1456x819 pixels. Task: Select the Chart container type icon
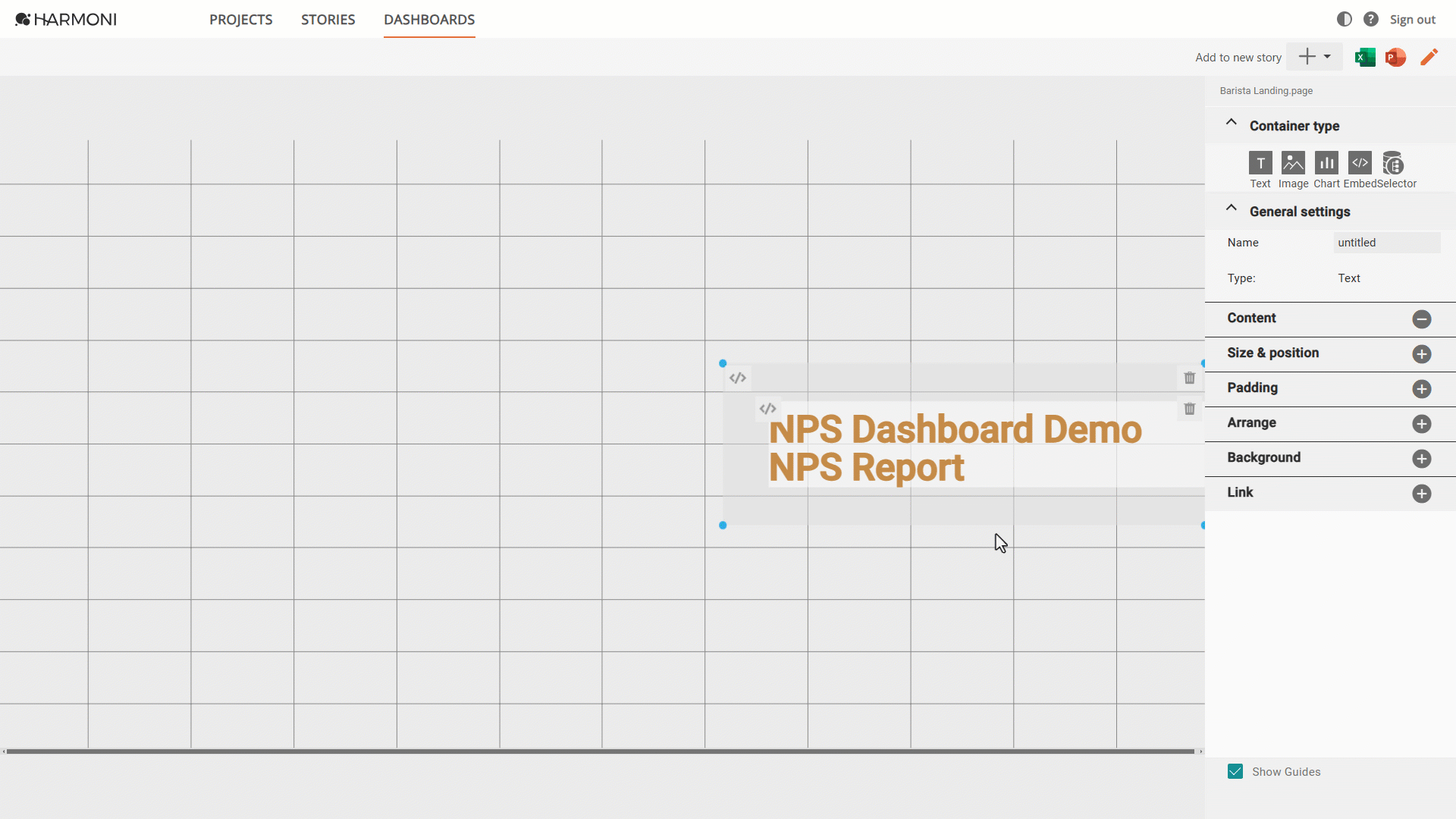coord(1326,163)
